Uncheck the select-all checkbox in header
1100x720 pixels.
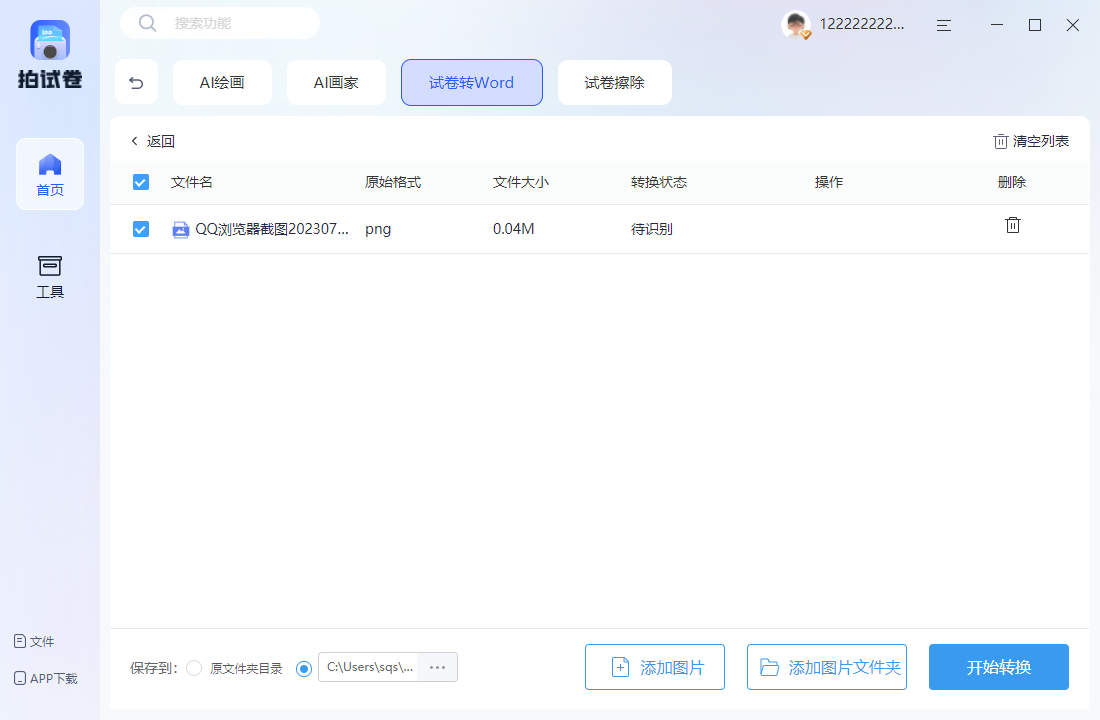(x=140, y=182)
